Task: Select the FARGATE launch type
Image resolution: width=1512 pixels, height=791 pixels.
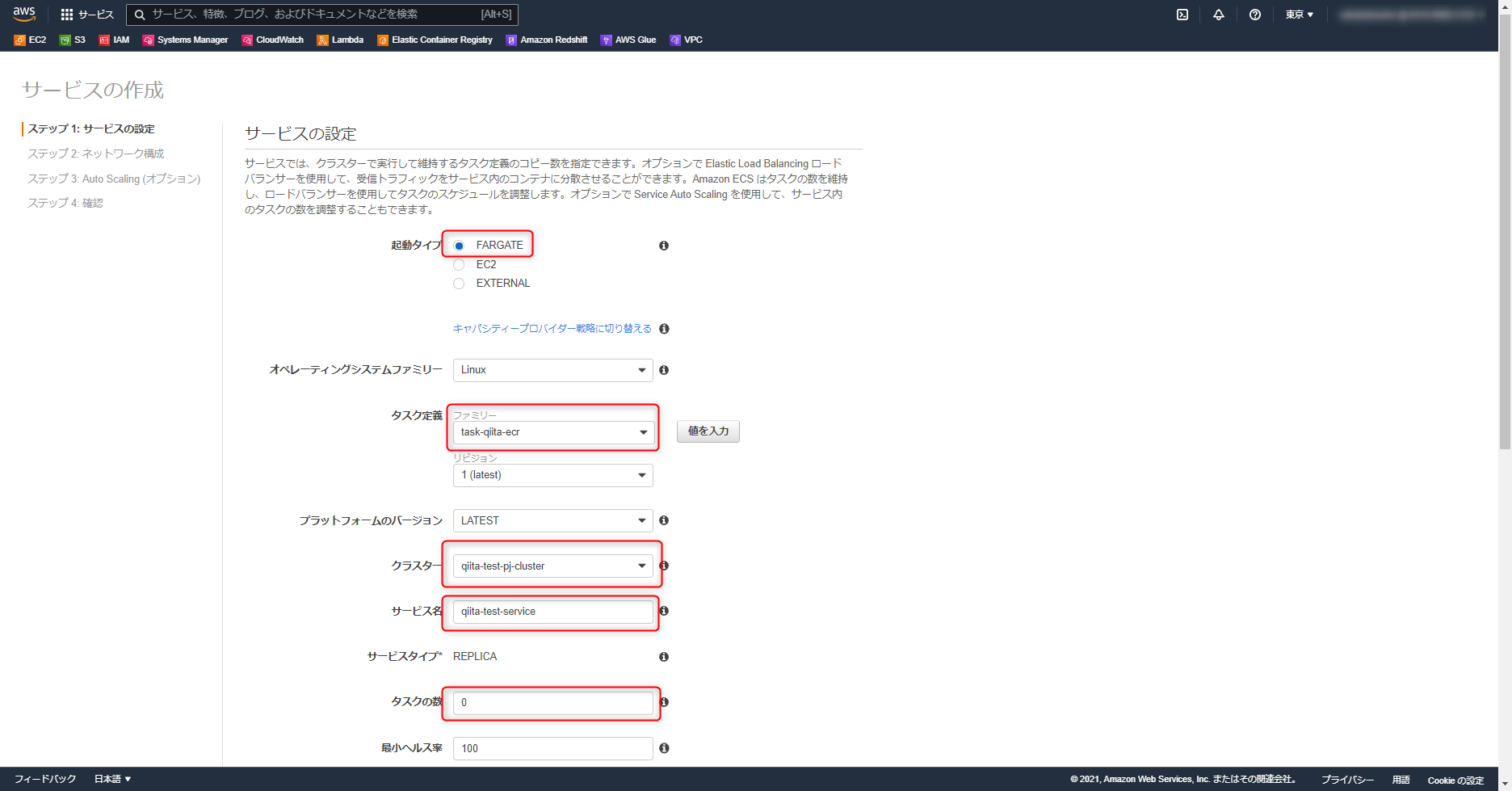Action: [x=459, y=245]
